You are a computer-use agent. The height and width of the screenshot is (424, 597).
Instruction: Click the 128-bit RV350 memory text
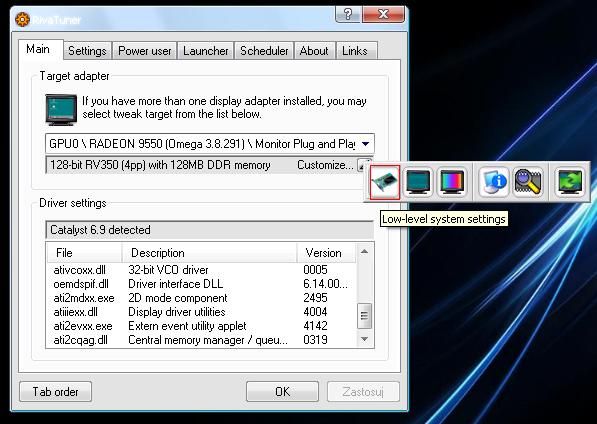tap(160, 165)
